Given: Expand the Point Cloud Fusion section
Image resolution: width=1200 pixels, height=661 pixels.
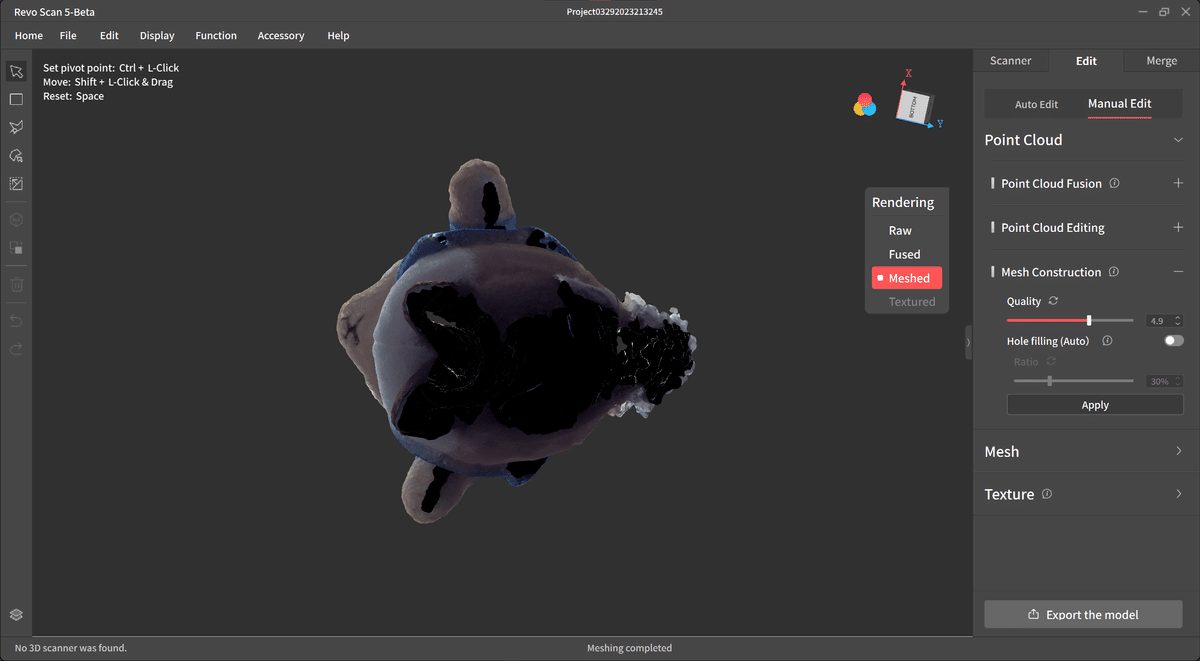Looking at the screenshot, I should (x=1178, y=184).
